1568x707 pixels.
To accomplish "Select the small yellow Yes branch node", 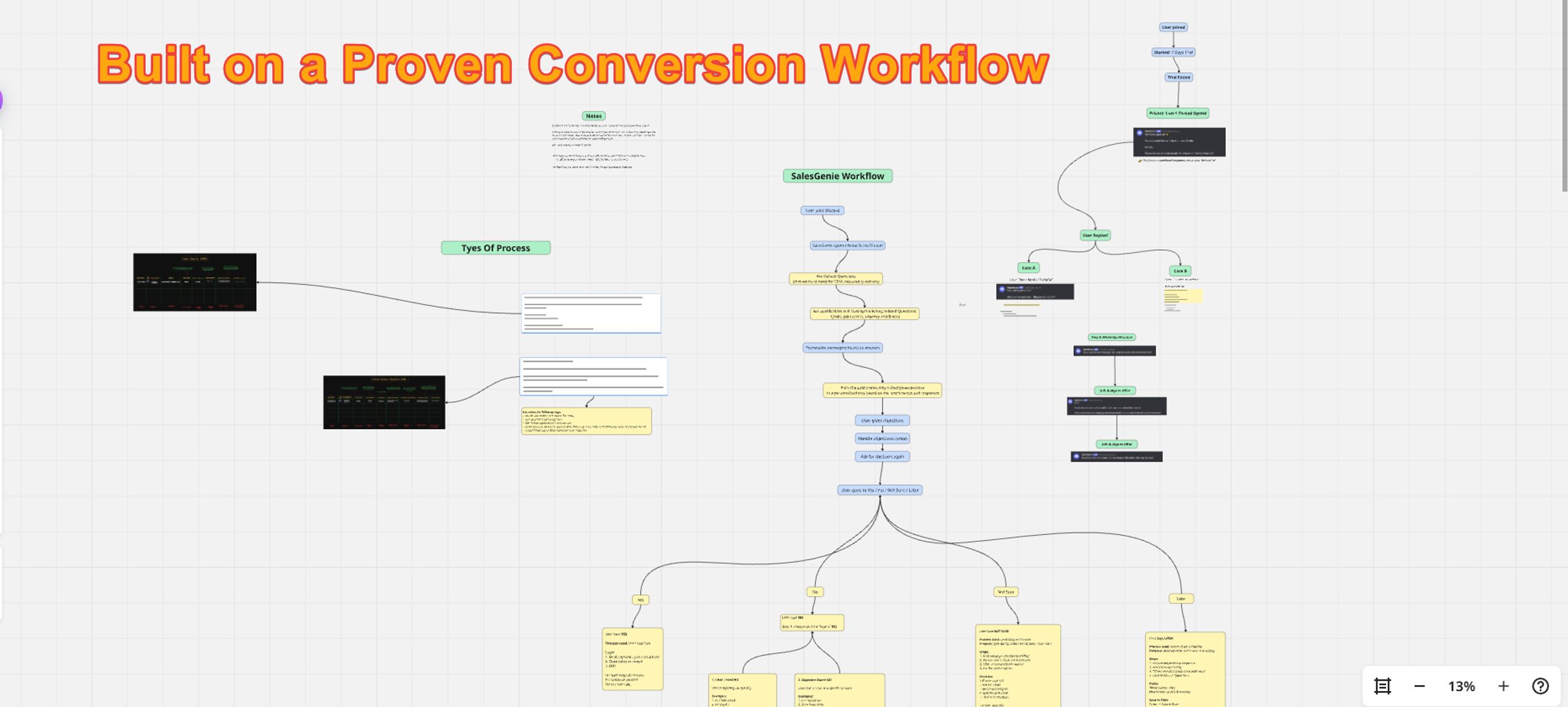I will point(641,600).
